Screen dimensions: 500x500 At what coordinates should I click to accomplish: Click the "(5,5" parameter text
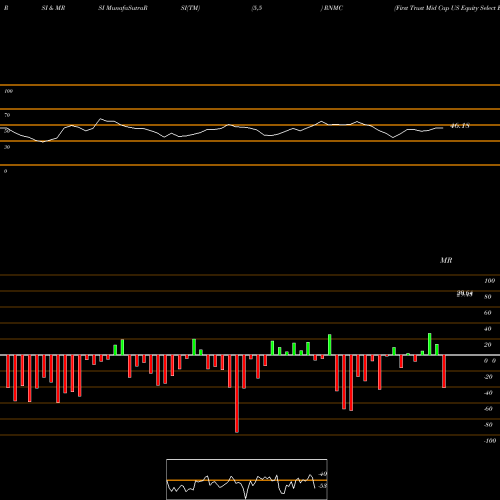click(x=257, y=8)
